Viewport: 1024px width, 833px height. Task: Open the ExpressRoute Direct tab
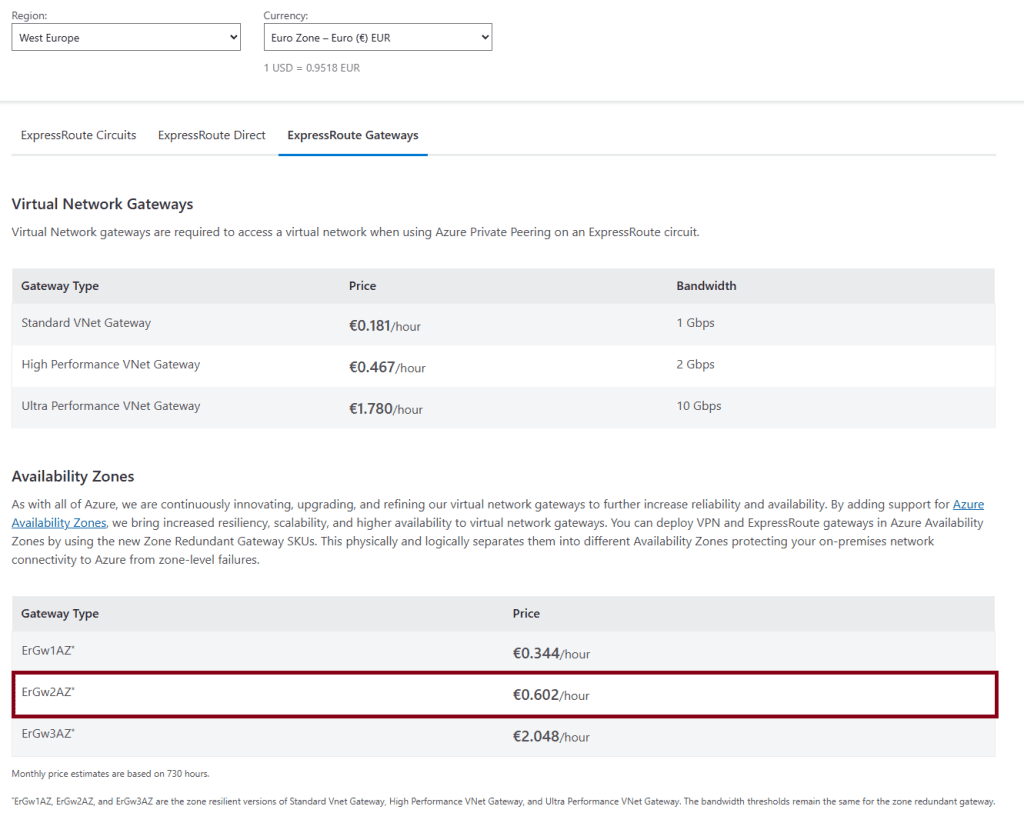coord(211,135)
